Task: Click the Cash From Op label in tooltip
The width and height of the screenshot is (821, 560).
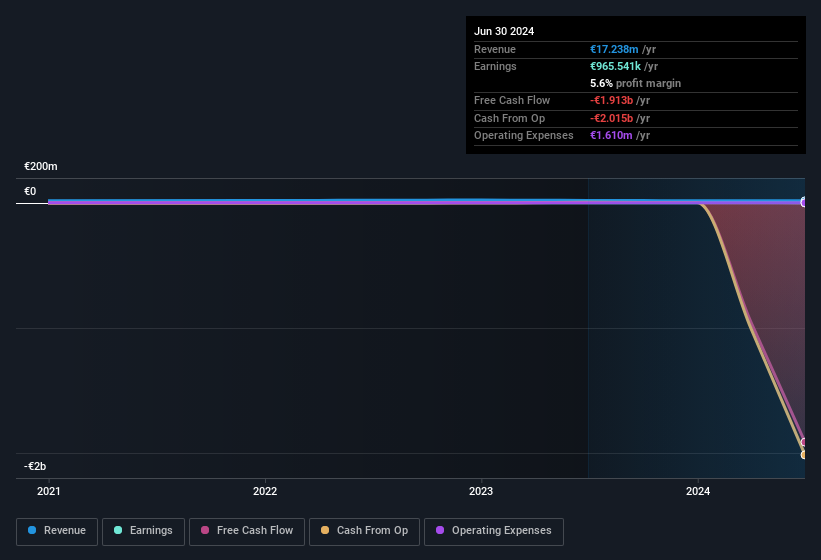Action: coord(509,118)
